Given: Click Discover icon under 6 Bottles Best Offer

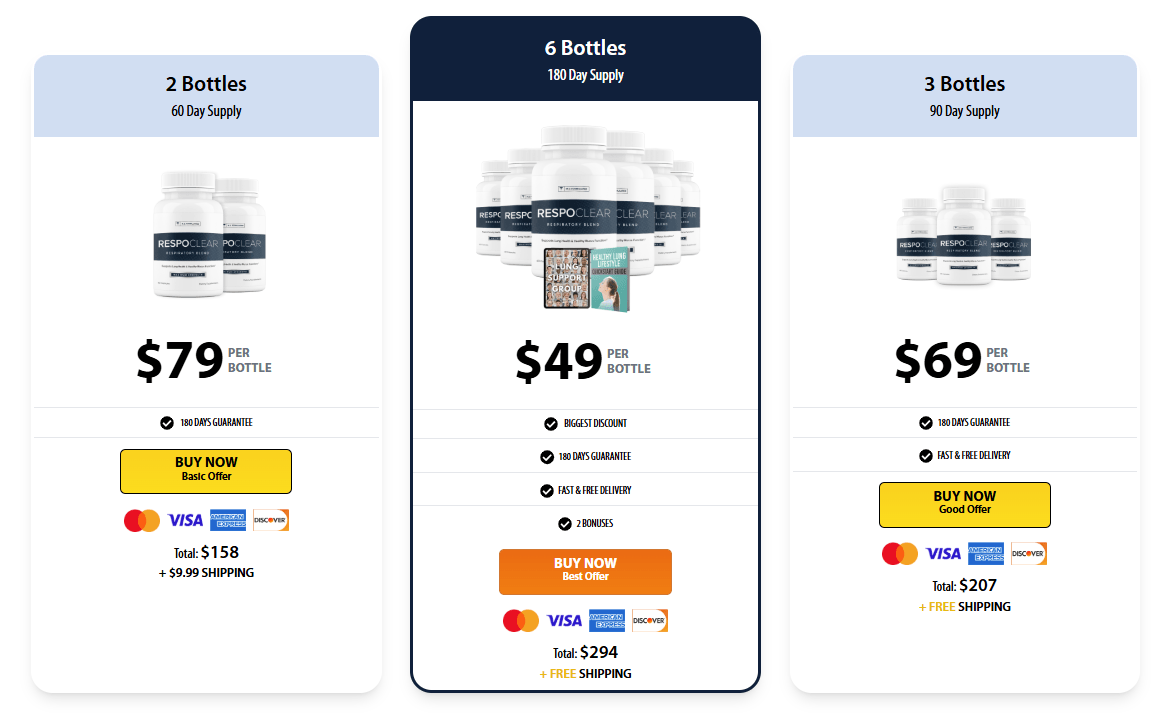Looking at the screenshot, I should 650,620.
